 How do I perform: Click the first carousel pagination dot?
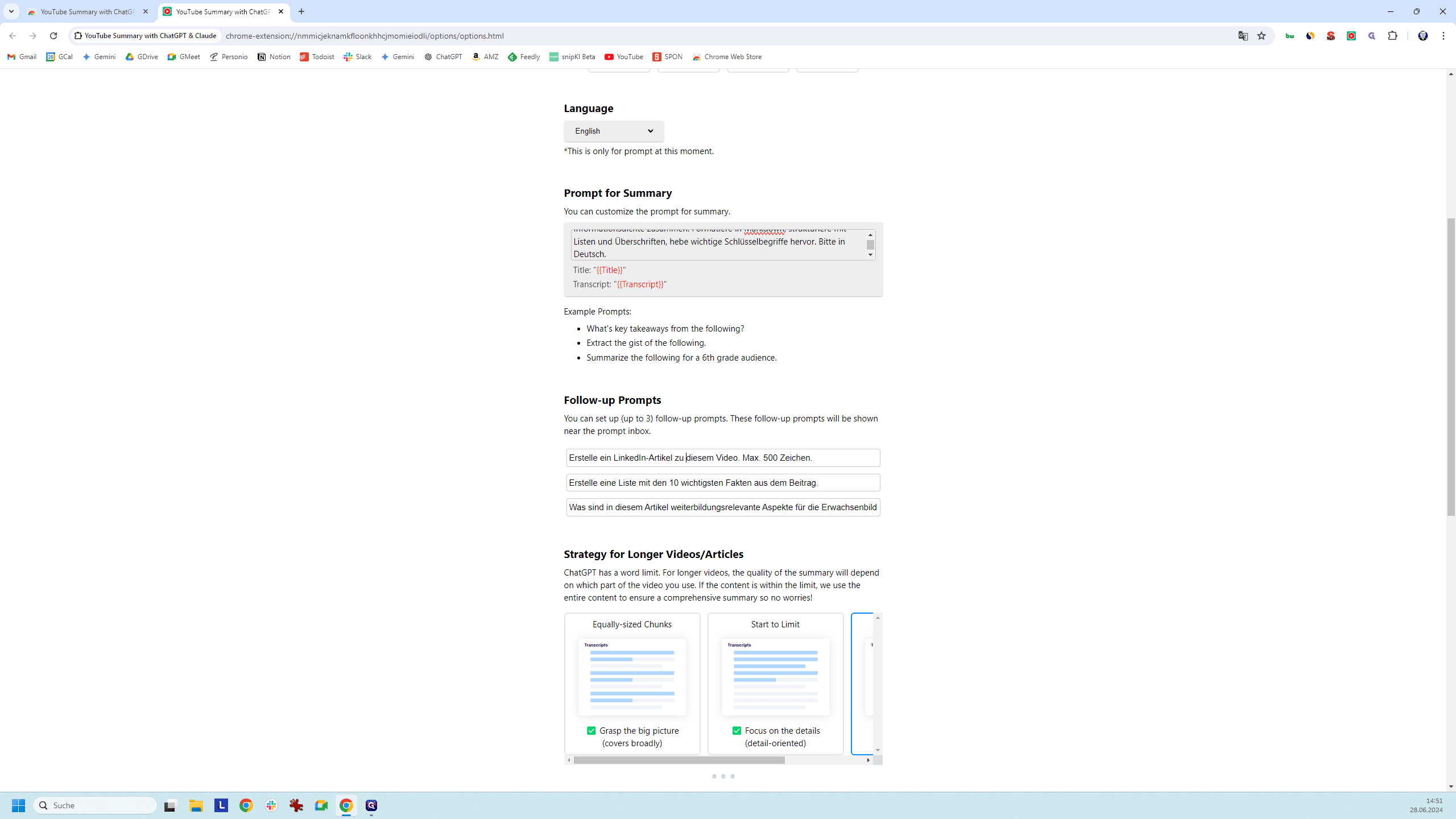pyautogui.click(x=714, y=776)
